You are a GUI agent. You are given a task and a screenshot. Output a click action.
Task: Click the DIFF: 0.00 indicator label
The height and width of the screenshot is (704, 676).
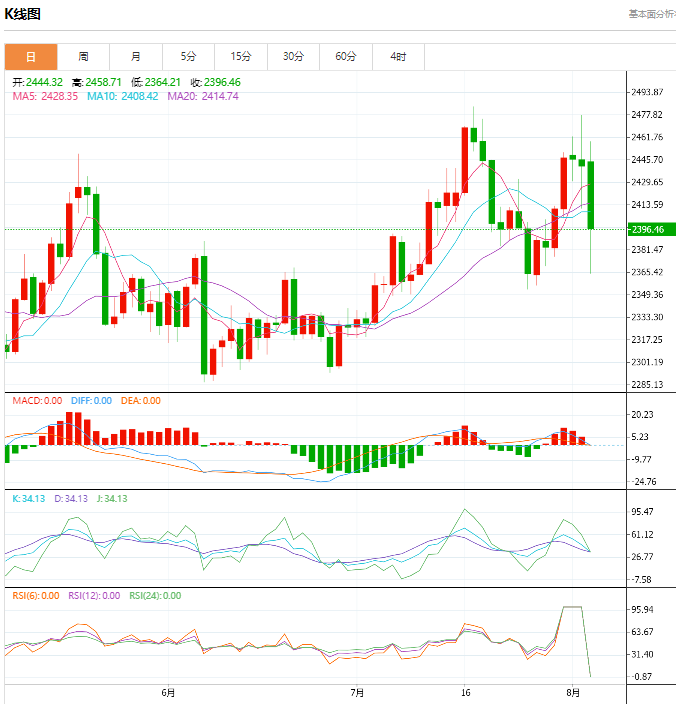(92, 400)
